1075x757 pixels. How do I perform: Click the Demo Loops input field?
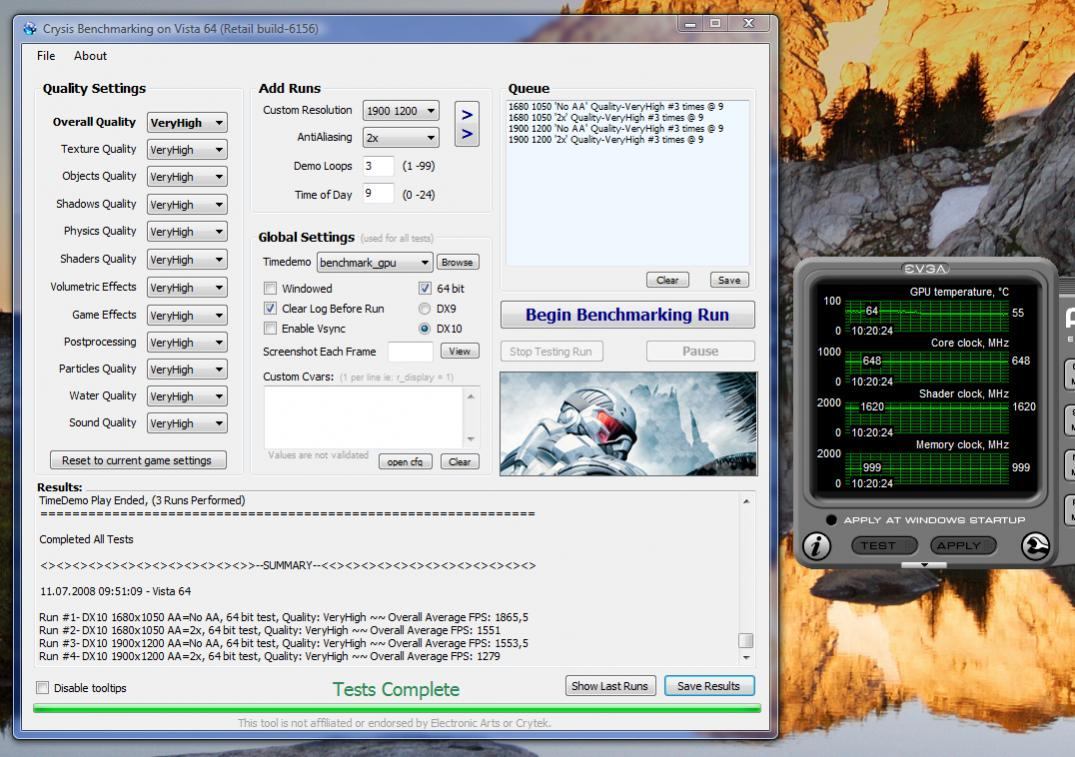coord(378,166)
